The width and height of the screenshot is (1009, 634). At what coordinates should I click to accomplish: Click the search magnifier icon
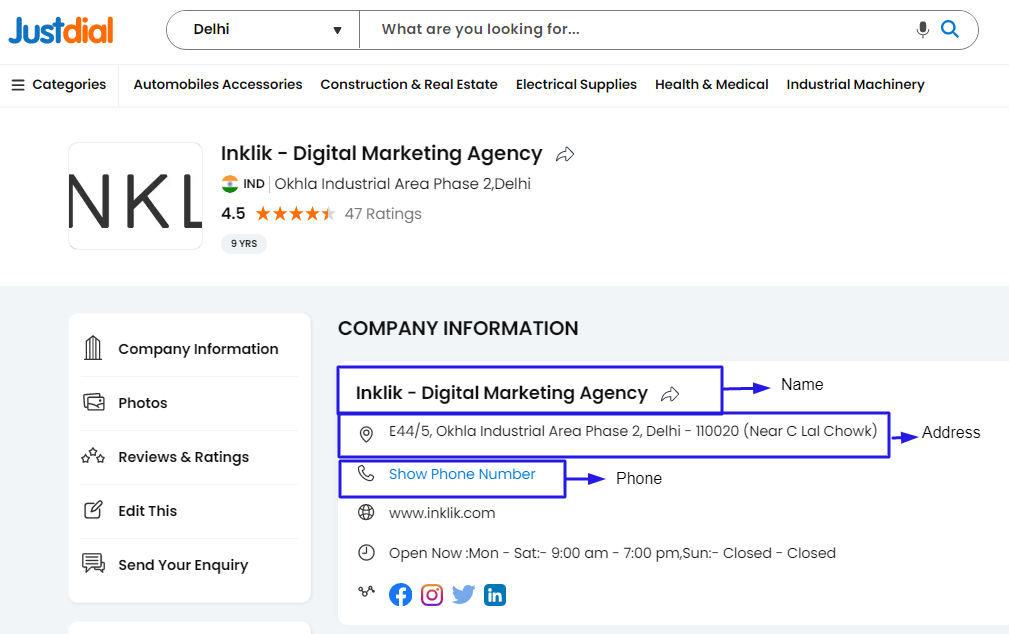(x=949, y=29)
